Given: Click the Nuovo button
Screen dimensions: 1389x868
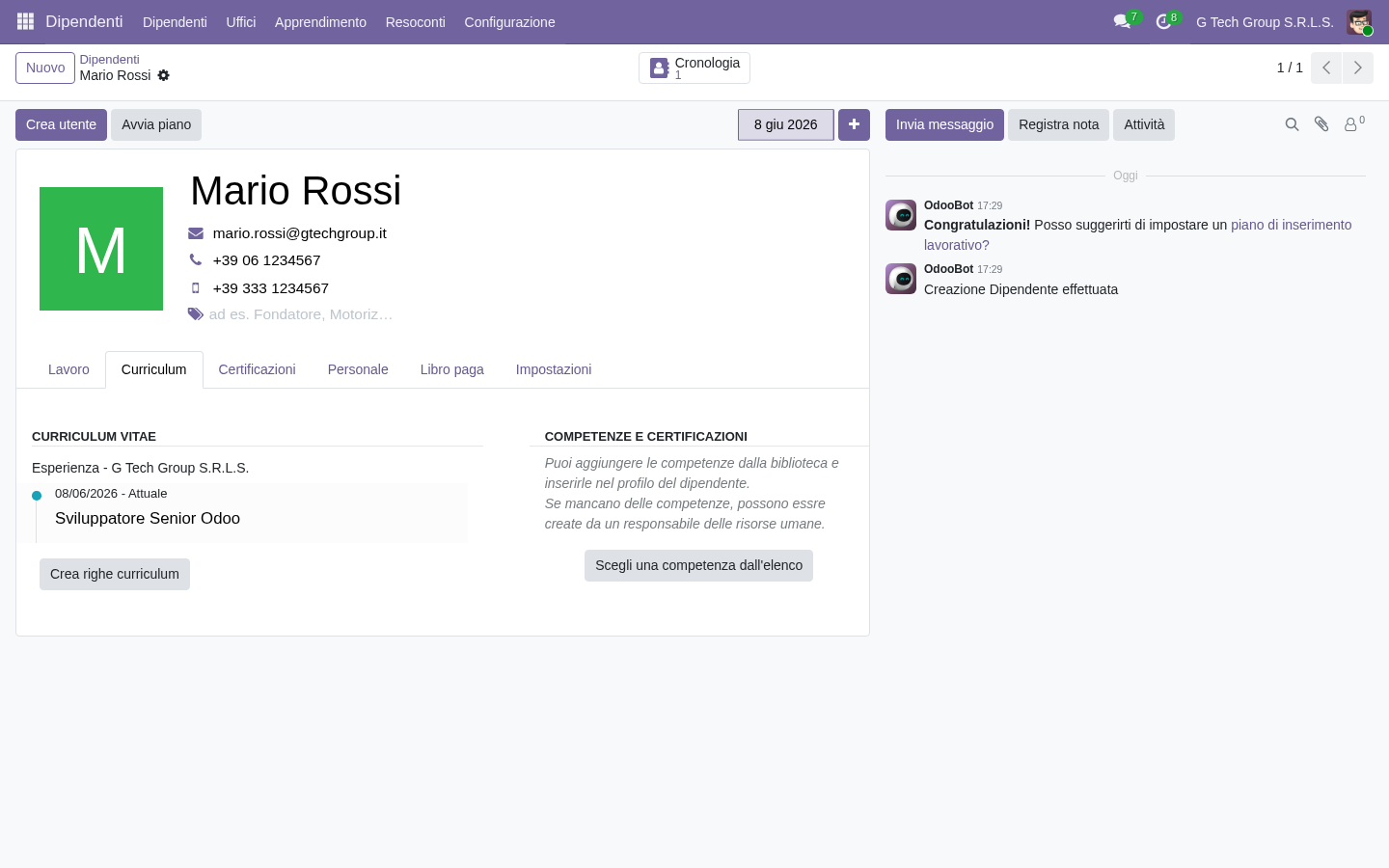Looking at the screenshot, I should 45,68.
